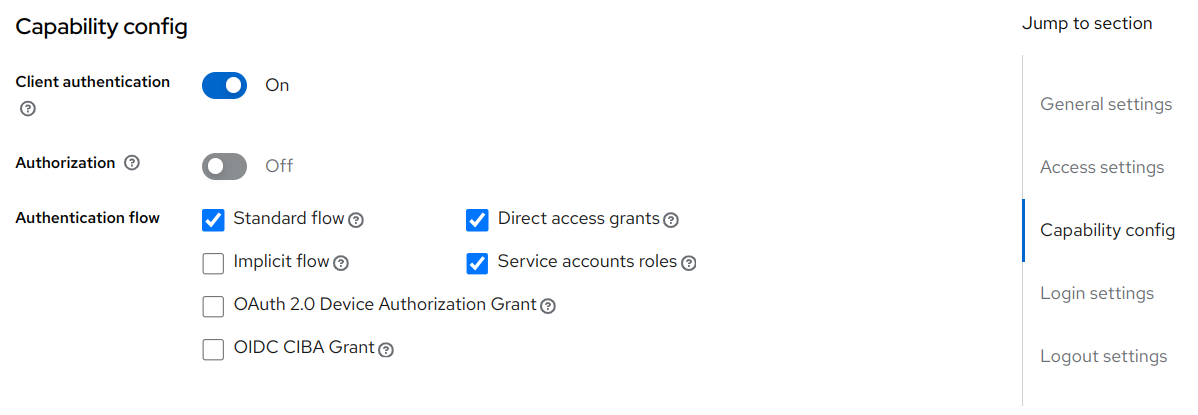Navigate to Login settings section
This screenshot has width=1198, height=415.
(x=1097, y=293)
